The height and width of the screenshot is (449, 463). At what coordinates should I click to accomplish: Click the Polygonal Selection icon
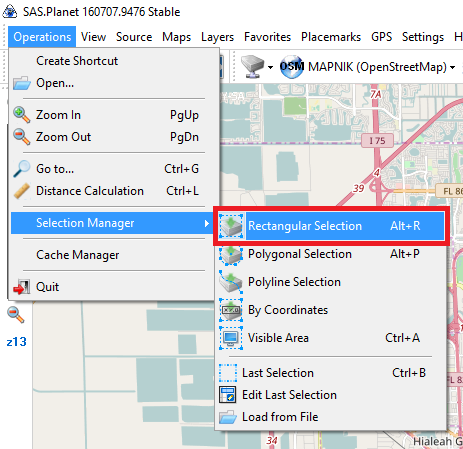231,255
